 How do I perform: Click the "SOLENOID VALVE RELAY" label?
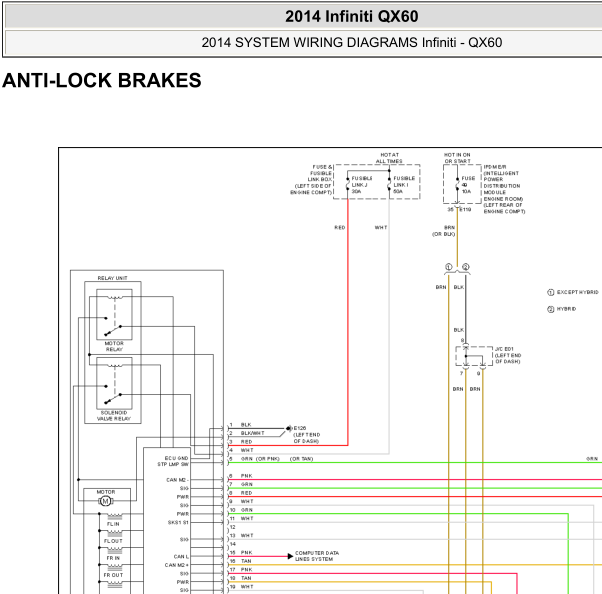[114, 415]
